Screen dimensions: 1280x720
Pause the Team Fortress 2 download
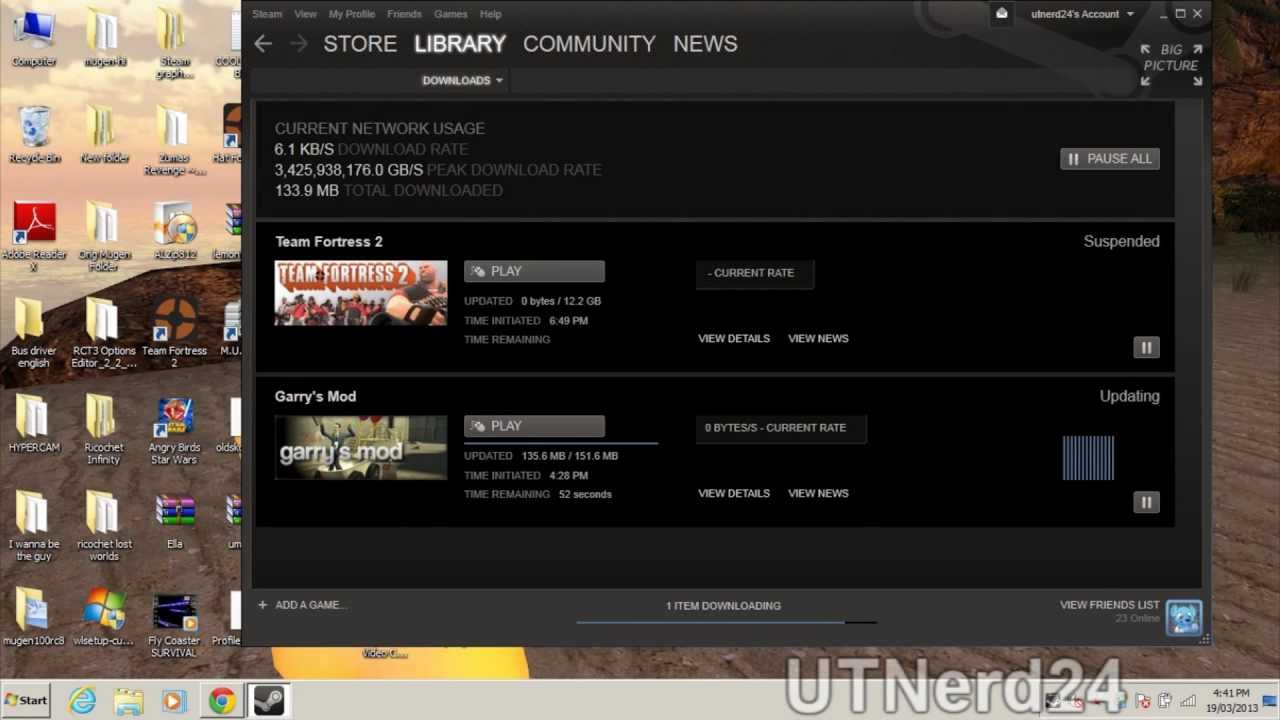tap(1146, 347)
